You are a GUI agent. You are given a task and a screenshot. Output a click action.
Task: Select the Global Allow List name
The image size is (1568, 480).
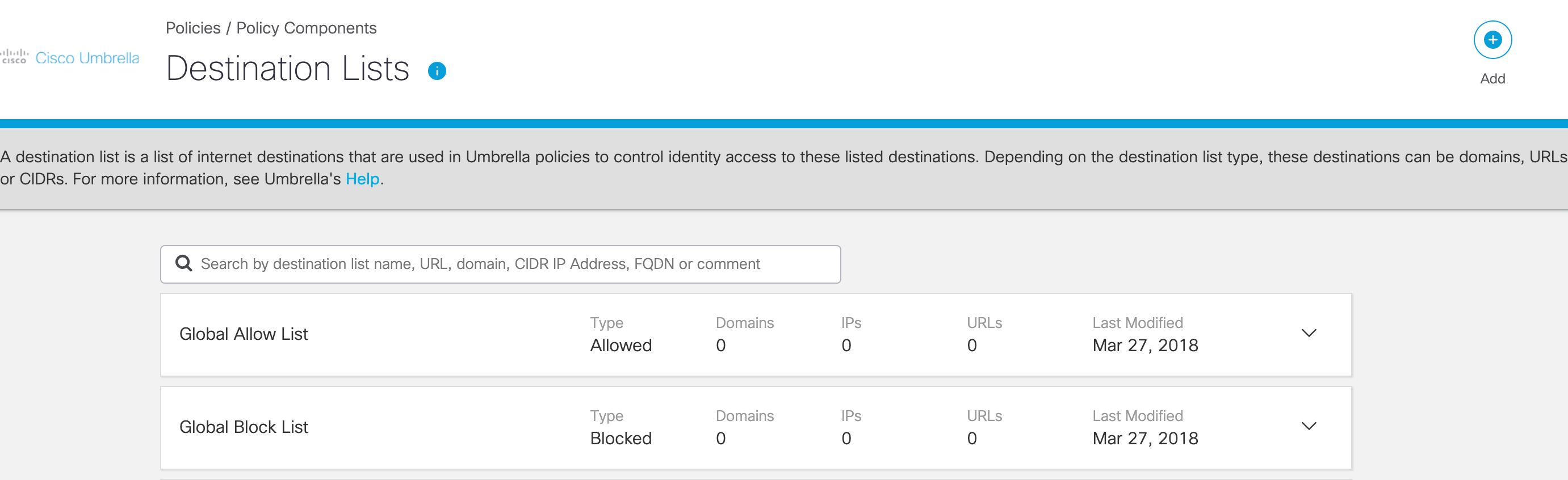click(x=244, y=334)
